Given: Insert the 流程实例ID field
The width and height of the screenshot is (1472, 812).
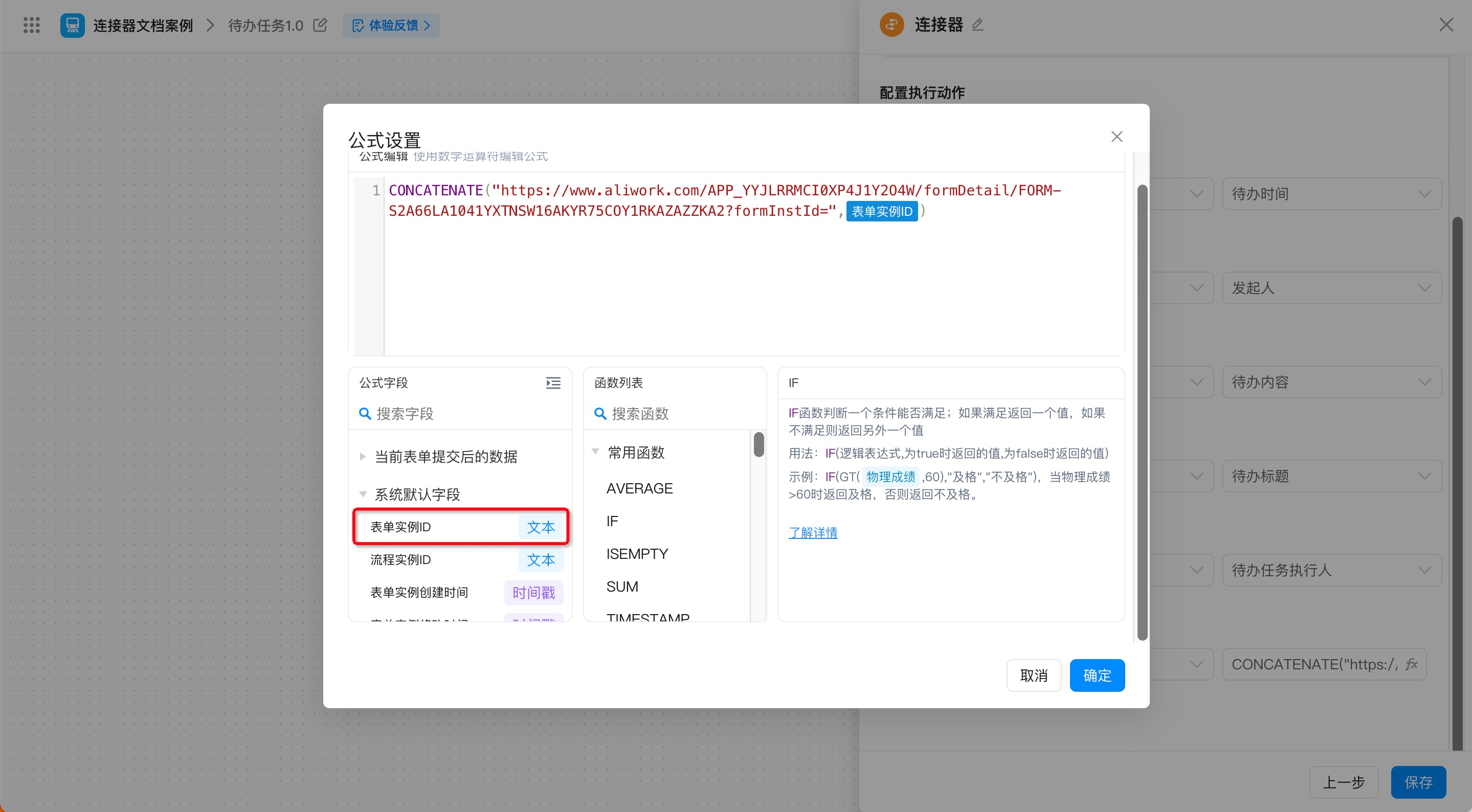Looking at the screenshot, I should 460,559.
